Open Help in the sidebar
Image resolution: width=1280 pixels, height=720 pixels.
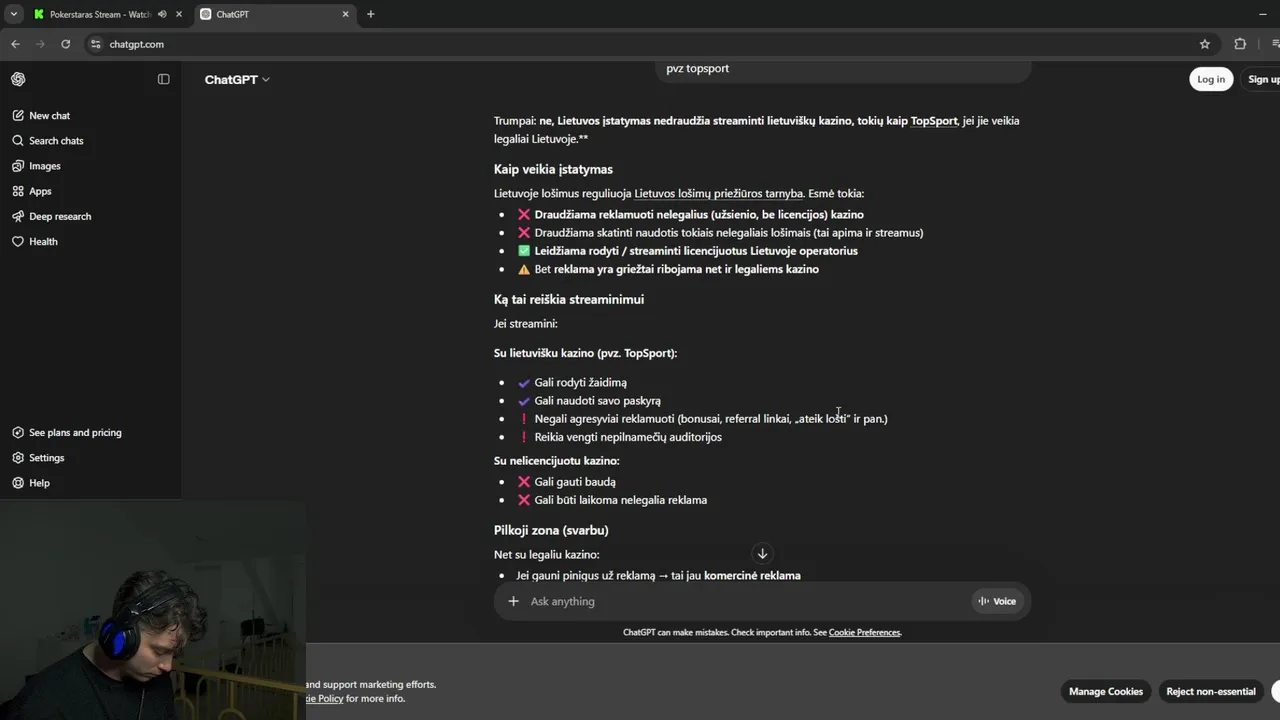(39, 483)
